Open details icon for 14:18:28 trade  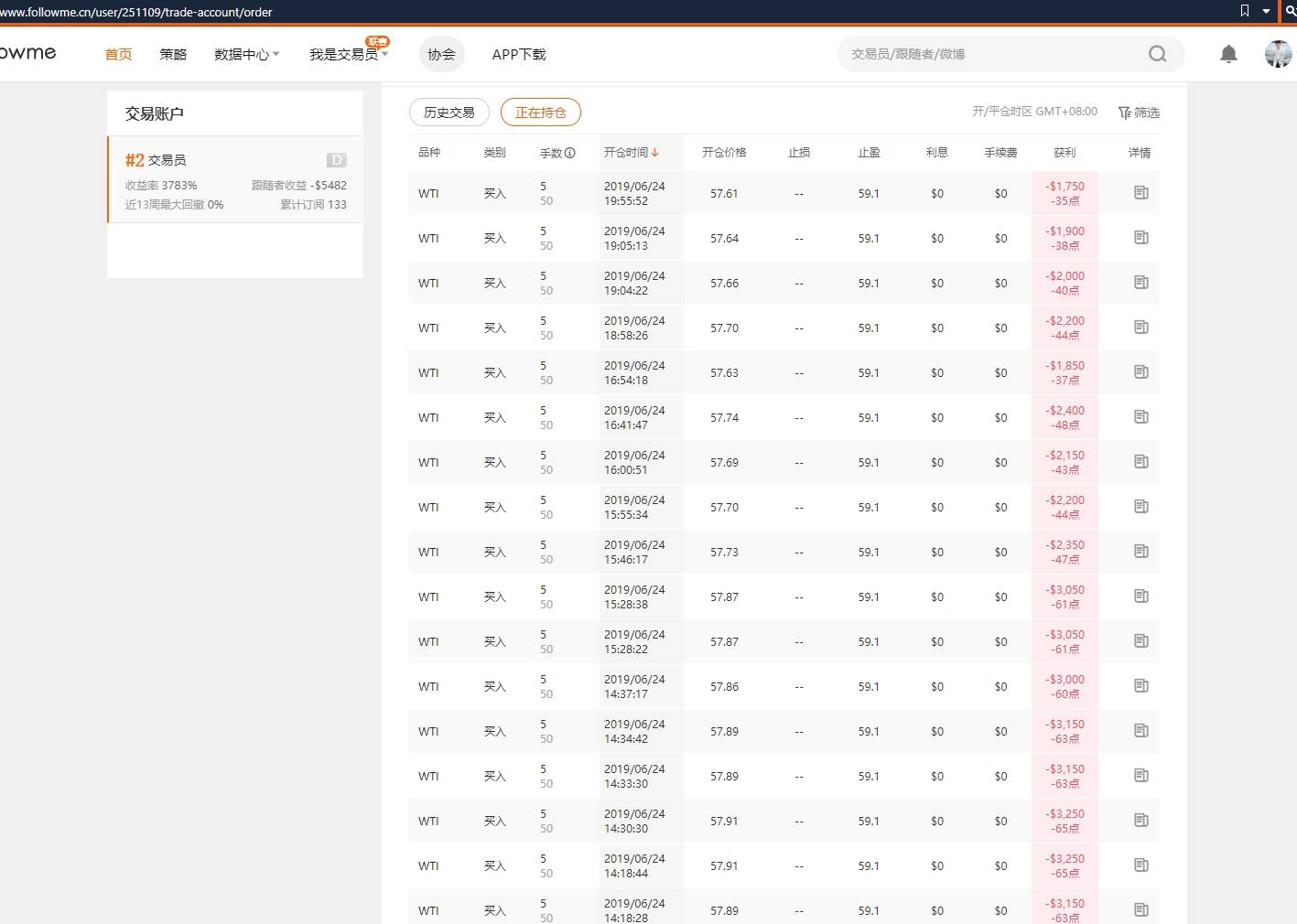coord(1140,910)
